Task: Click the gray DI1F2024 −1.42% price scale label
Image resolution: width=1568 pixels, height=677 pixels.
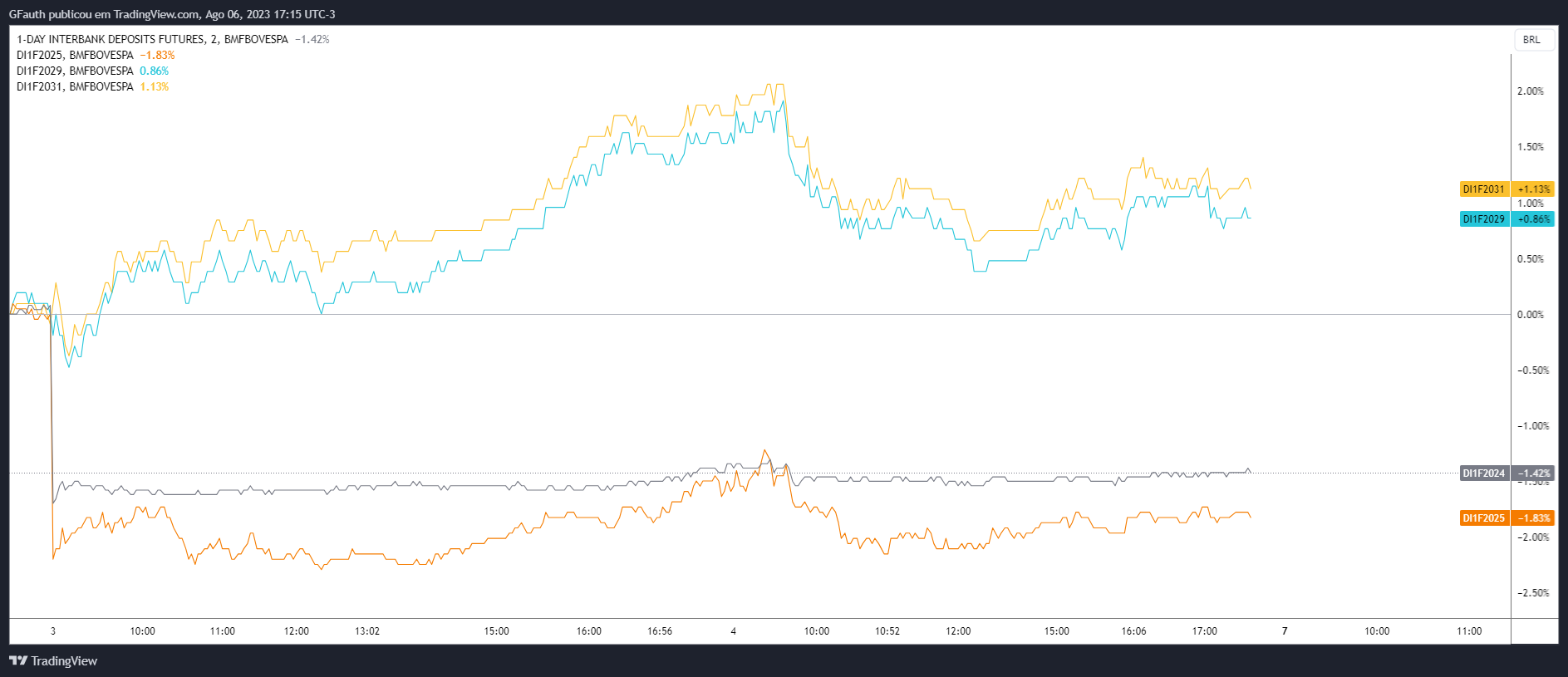Action: 1507,473
